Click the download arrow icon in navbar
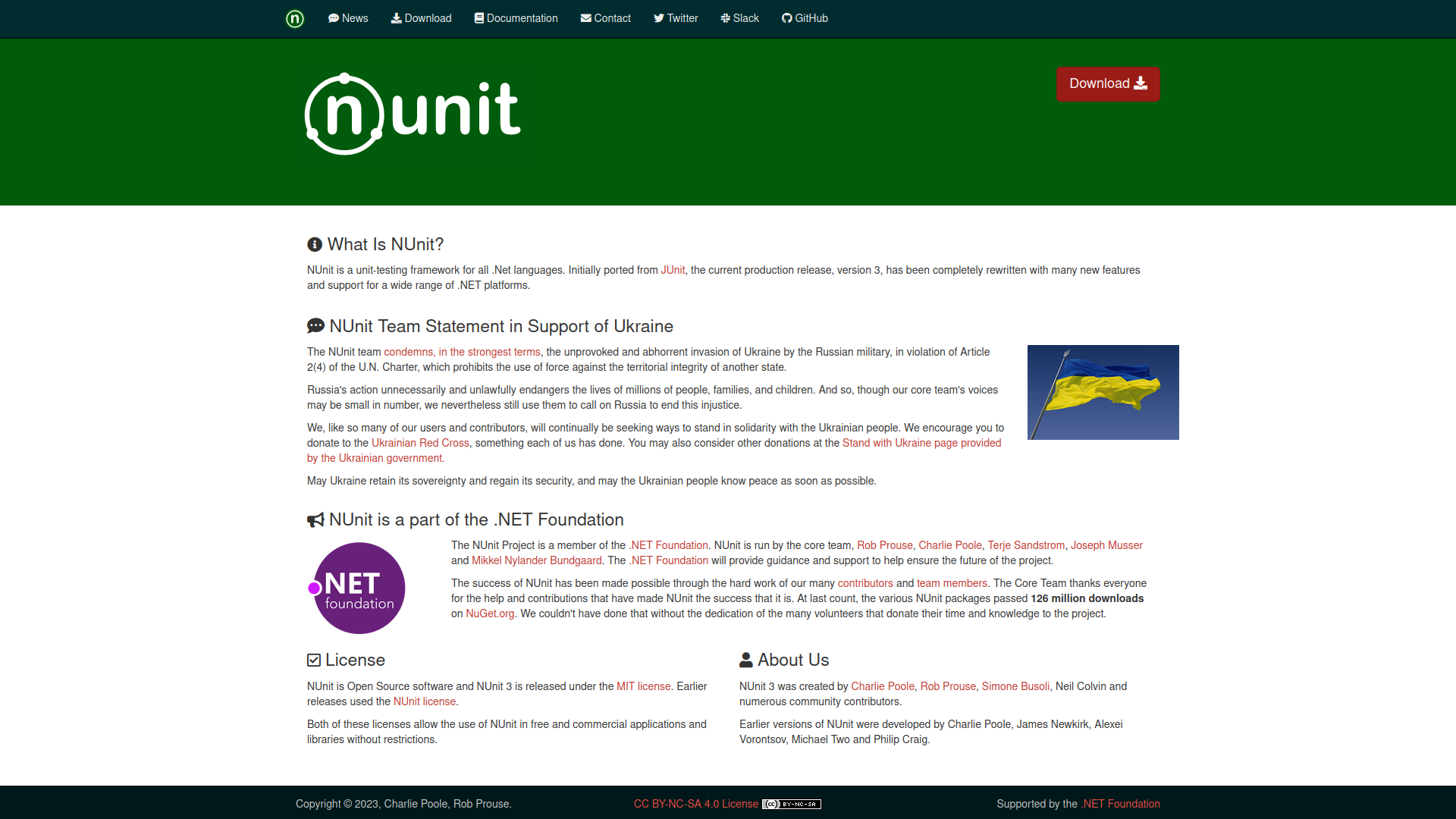The height and width of the screenshot is (819, 1456). click(x=396, y=17)
